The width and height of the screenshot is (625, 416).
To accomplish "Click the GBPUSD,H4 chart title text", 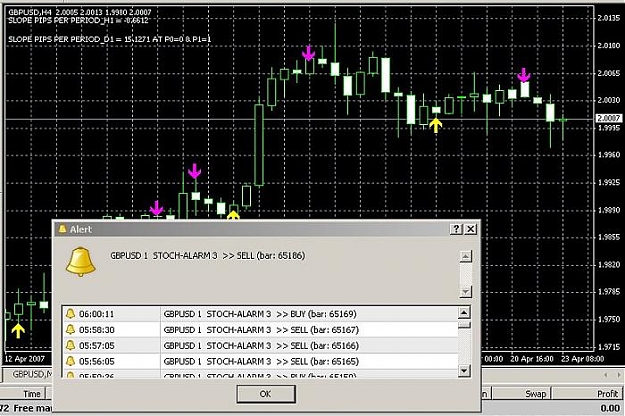I will (80, 12).
